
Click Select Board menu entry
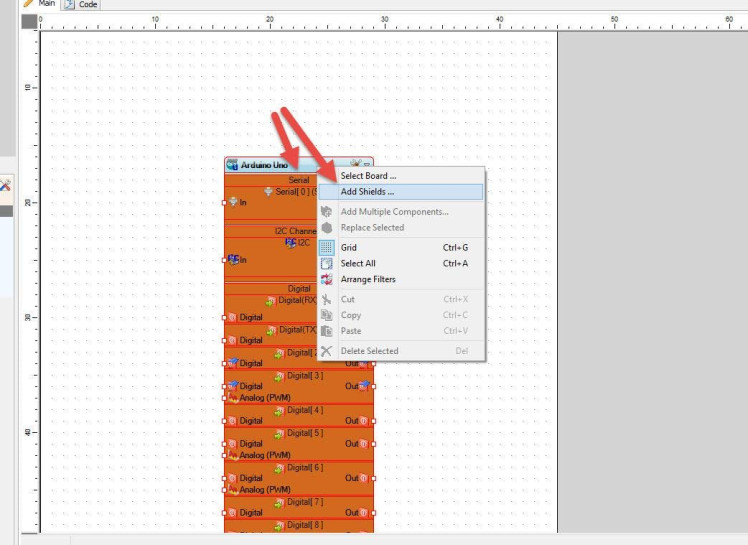pos(368,176)
